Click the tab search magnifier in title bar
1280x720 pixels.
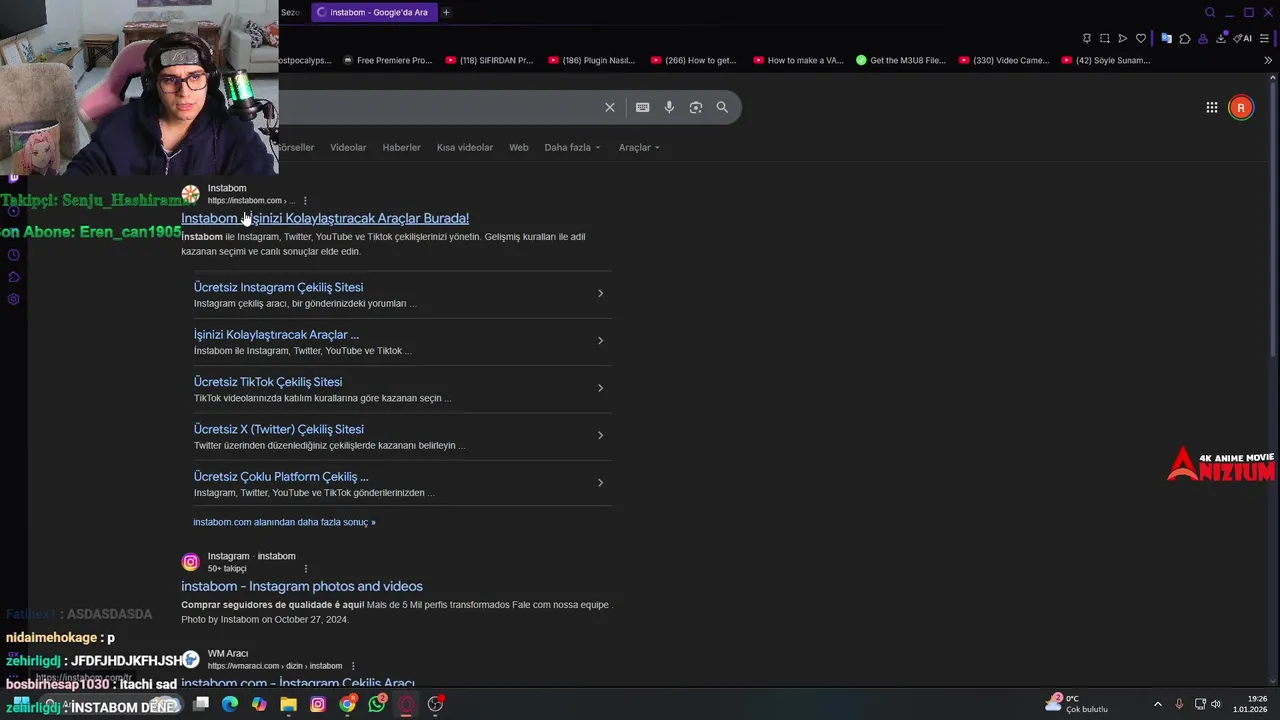(1210, 12)
